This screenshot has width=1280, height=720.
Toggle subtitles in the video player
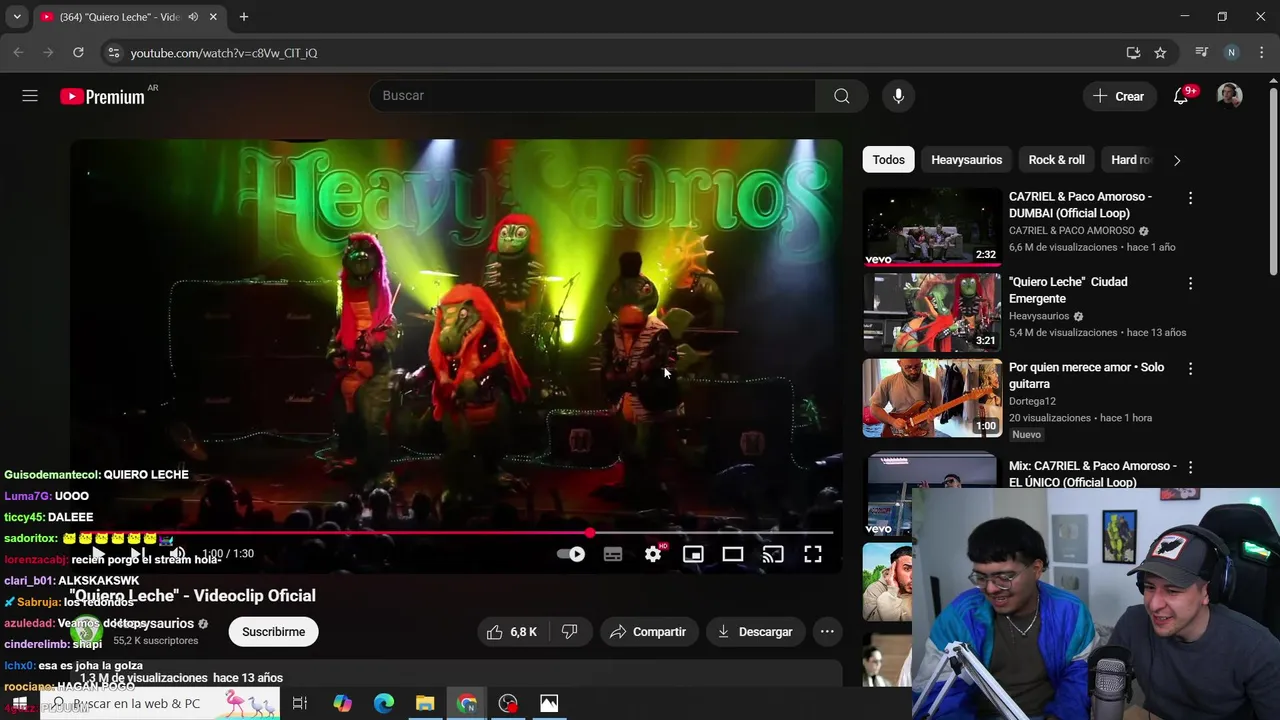point(613,554)
